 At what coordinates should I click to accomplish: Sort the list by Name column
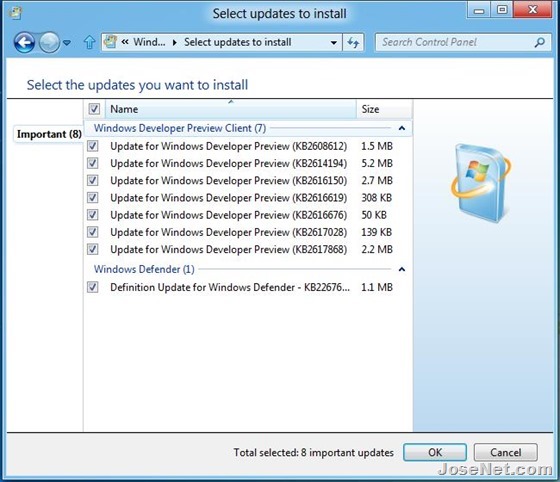(231, 109)
